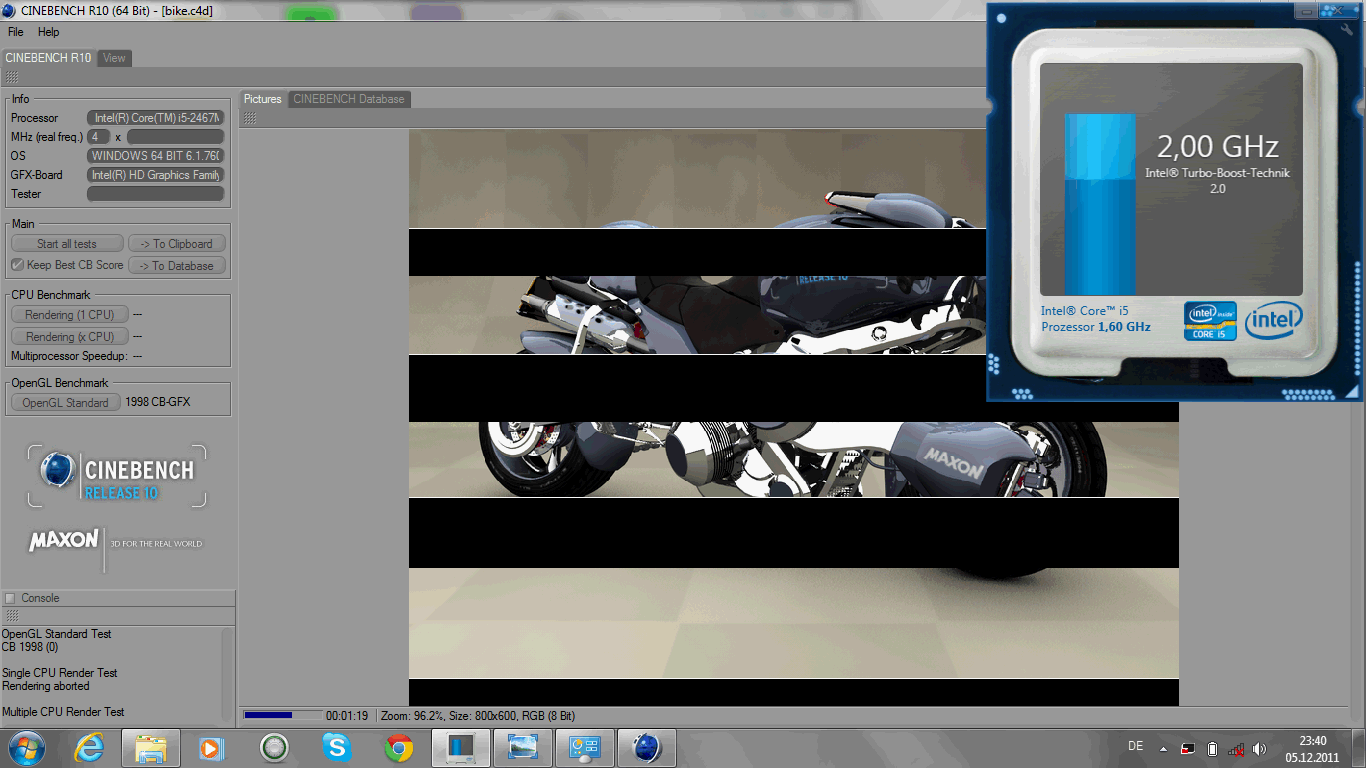Open the Help menu
This screenshot has height=768, width=1366.
[48, 32]
